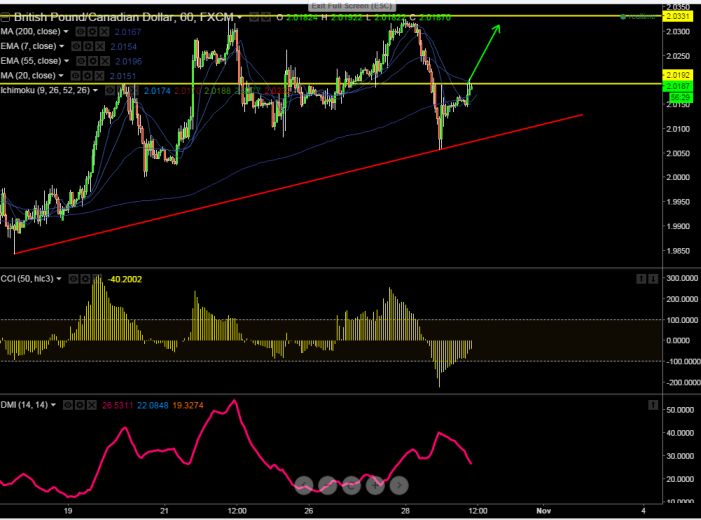Remove the EMA (7, close) indicator
The image size is (701, 520).
100,46
